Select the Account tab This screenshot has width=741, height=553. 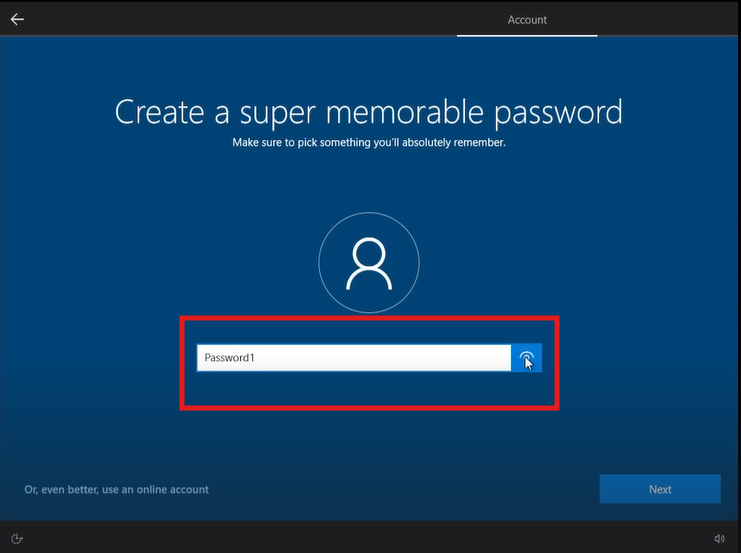point(527,19)
